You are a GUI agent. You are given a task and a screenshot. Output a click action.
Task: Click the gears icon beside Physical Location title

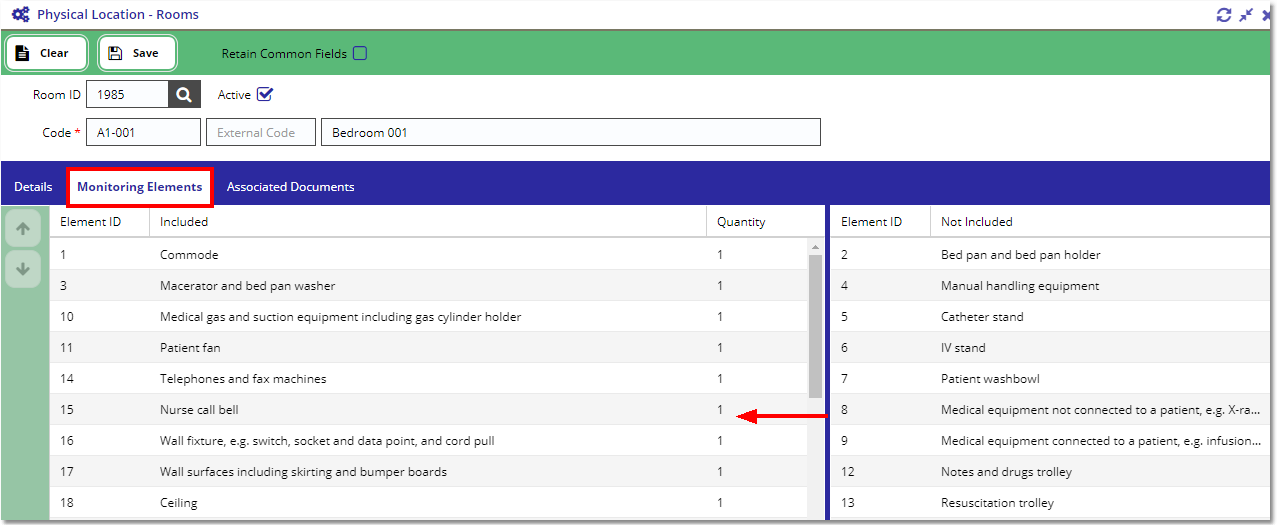click(x=20, y=15)
